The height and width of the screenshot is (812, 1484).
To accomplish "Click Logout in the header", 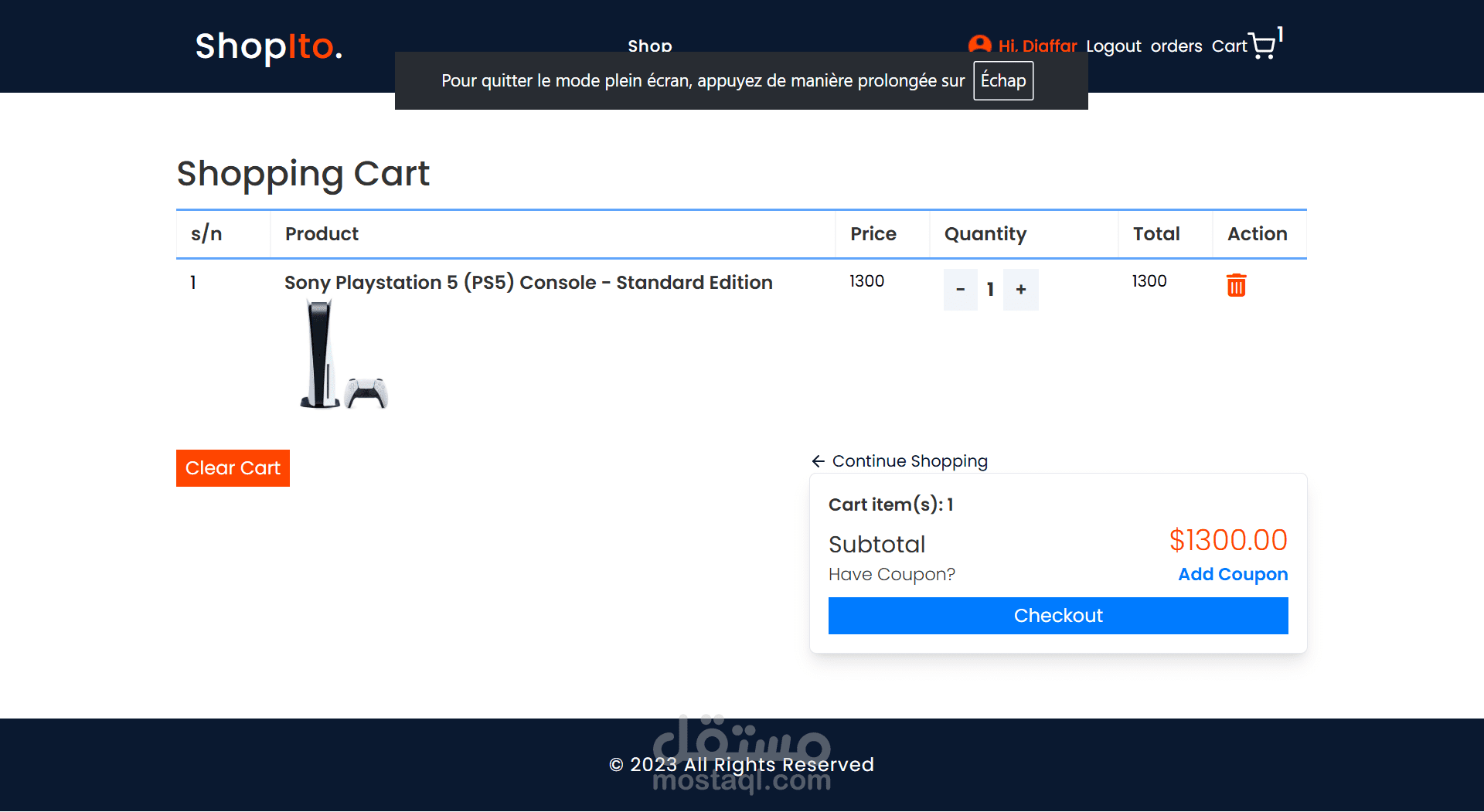I will click(x=1114, y=46).
